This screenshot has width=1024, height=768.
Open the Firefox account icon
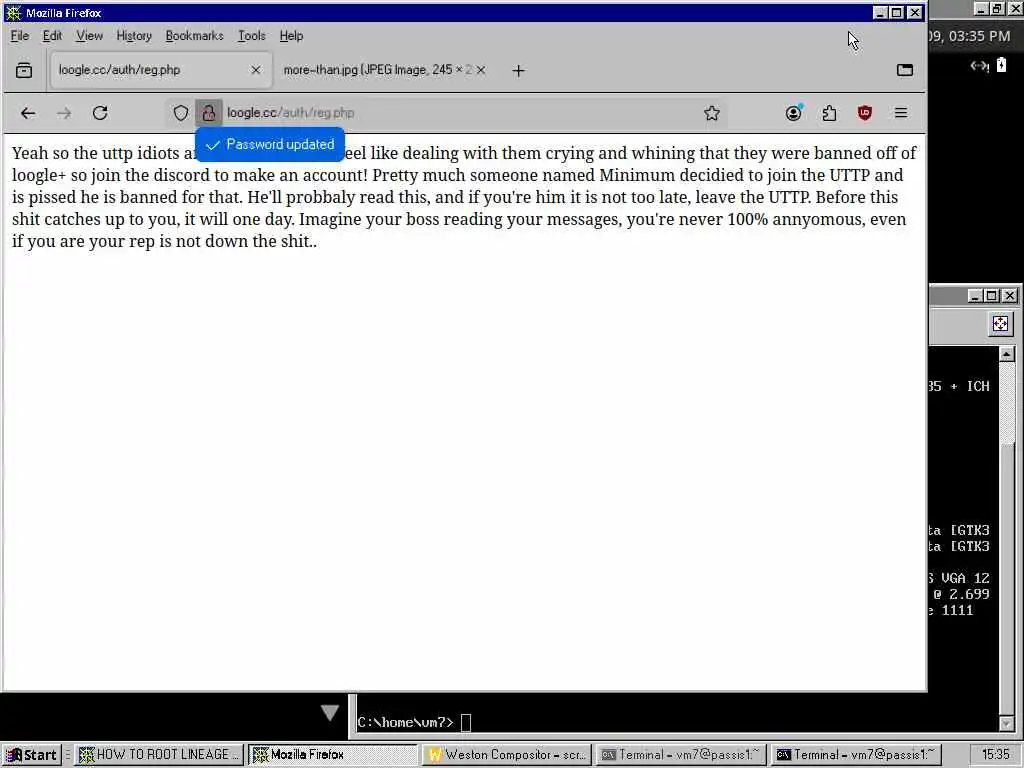(794, 113)
